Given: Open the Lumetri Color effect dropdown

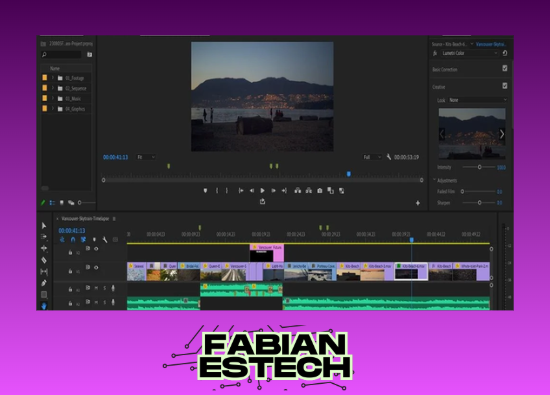Looking at the screenshot, I should pos(470,53).
